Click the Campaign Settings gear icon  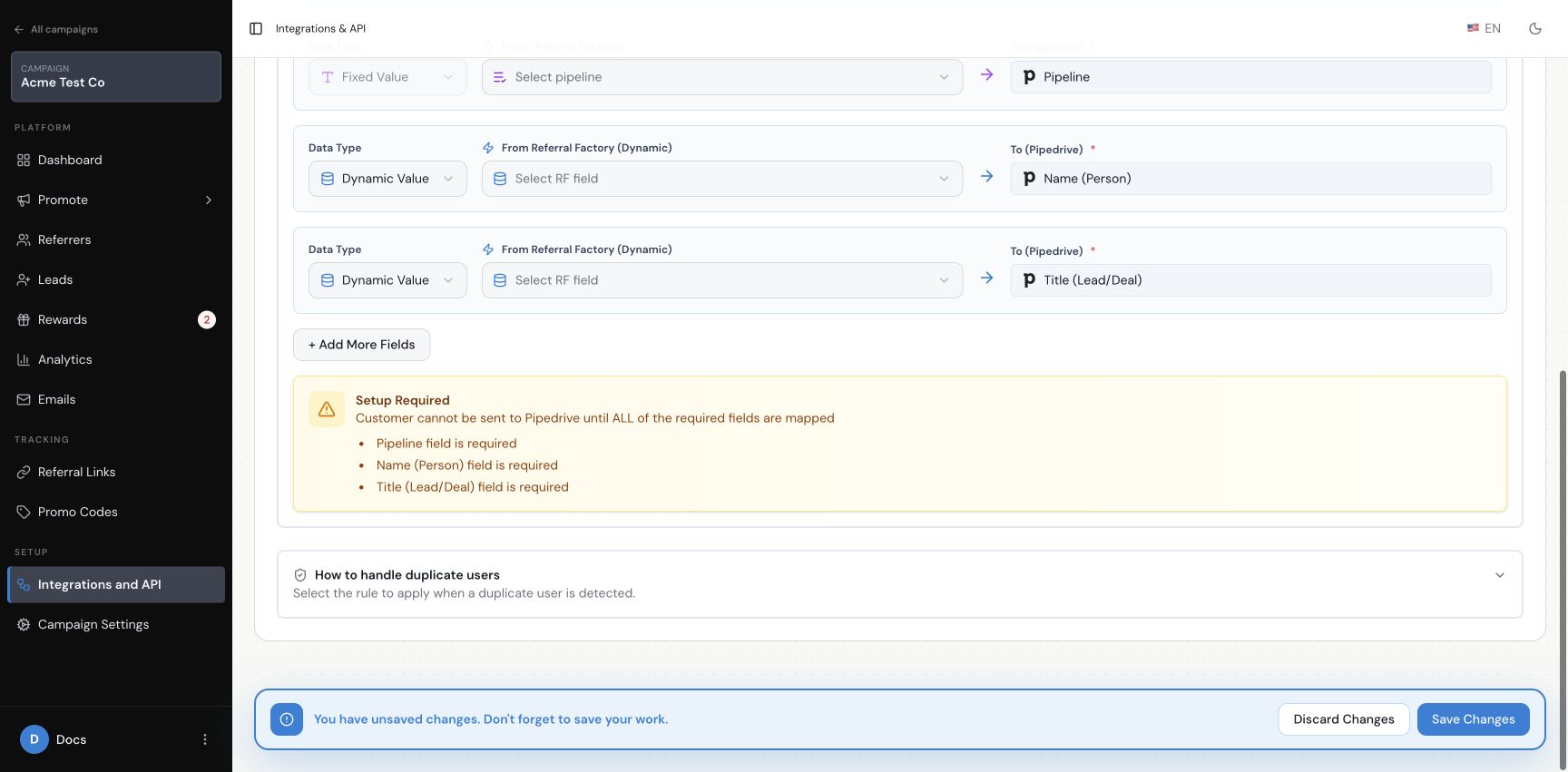click(x=24, y=624)
